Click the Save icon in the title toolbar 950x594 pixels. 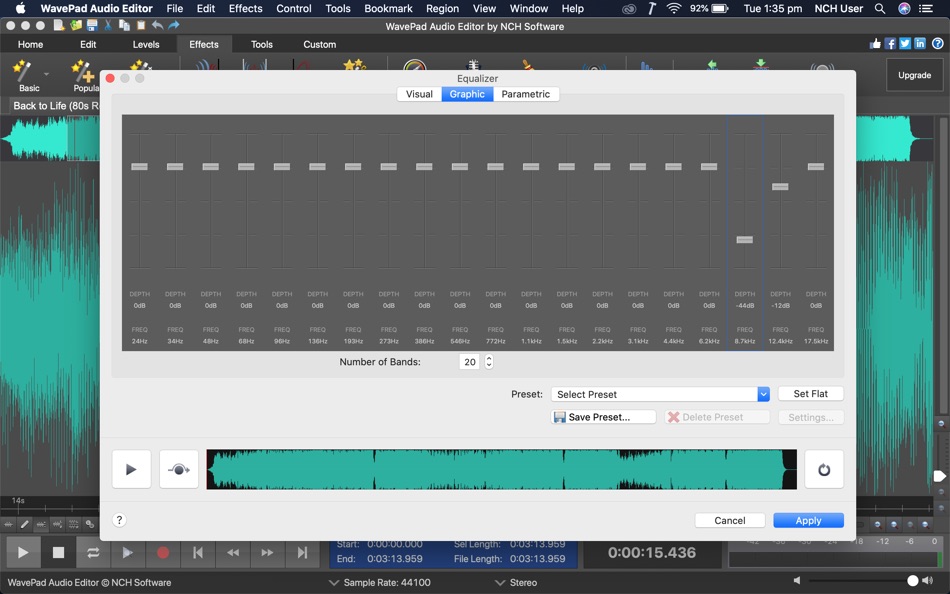pos(92,25)
